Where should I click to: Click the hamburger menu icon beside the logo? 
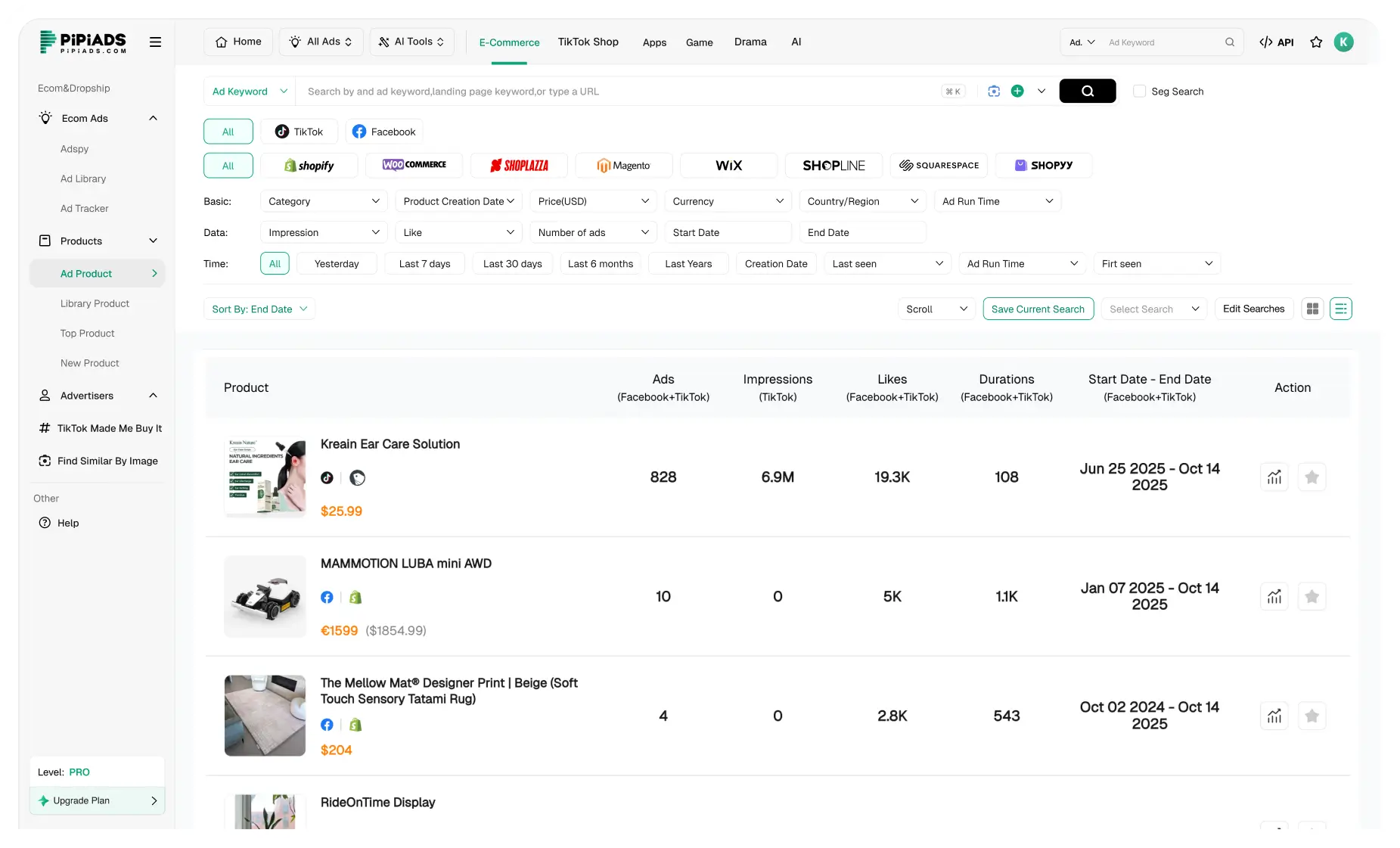point(155,42)
